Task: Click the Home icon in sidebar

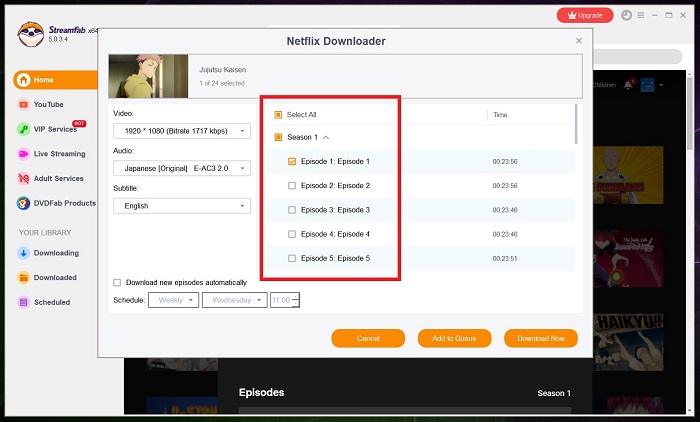Action: pos(23,80)
